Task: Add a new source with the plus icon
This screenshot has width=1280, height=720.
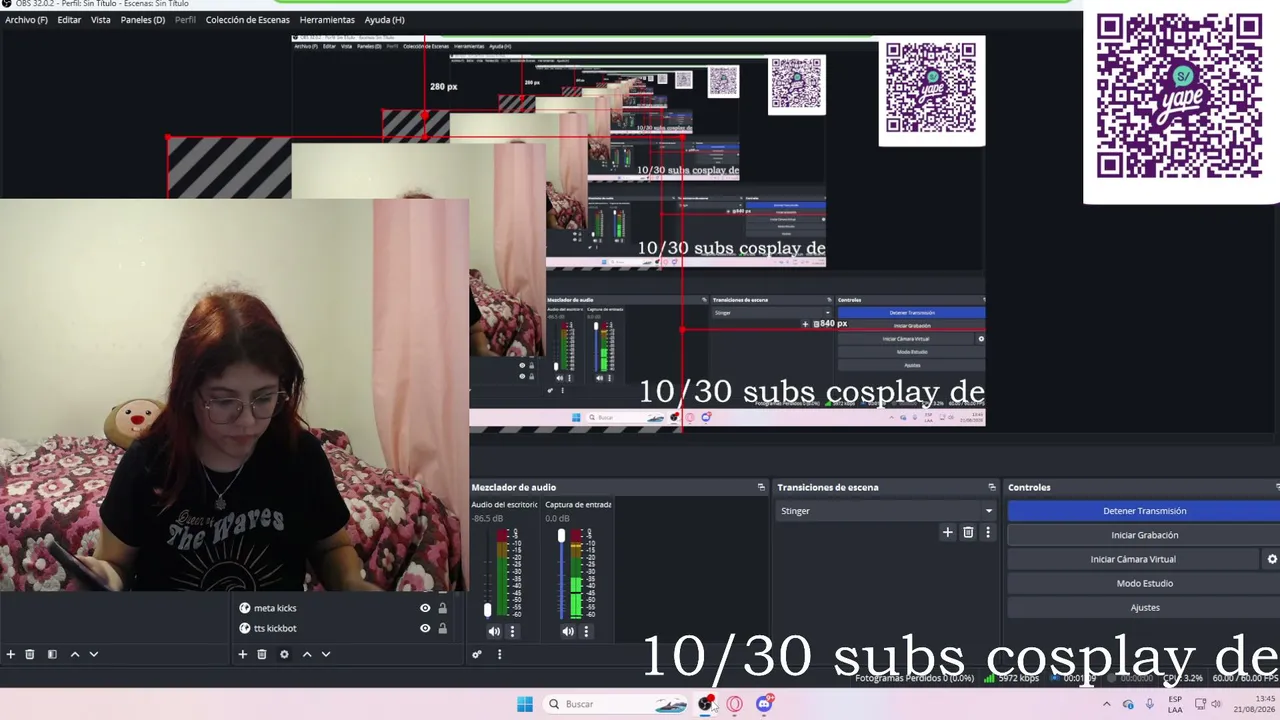Action: pos(242,654)
